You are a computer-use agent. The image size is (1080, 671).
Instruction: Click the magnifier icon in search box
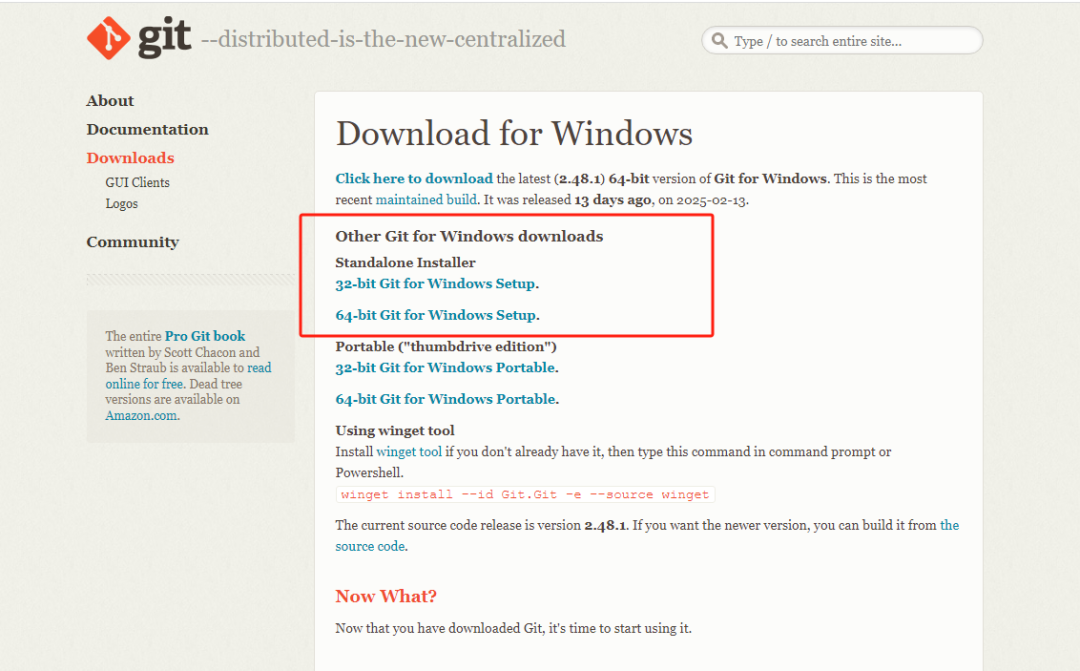(719, 41)
